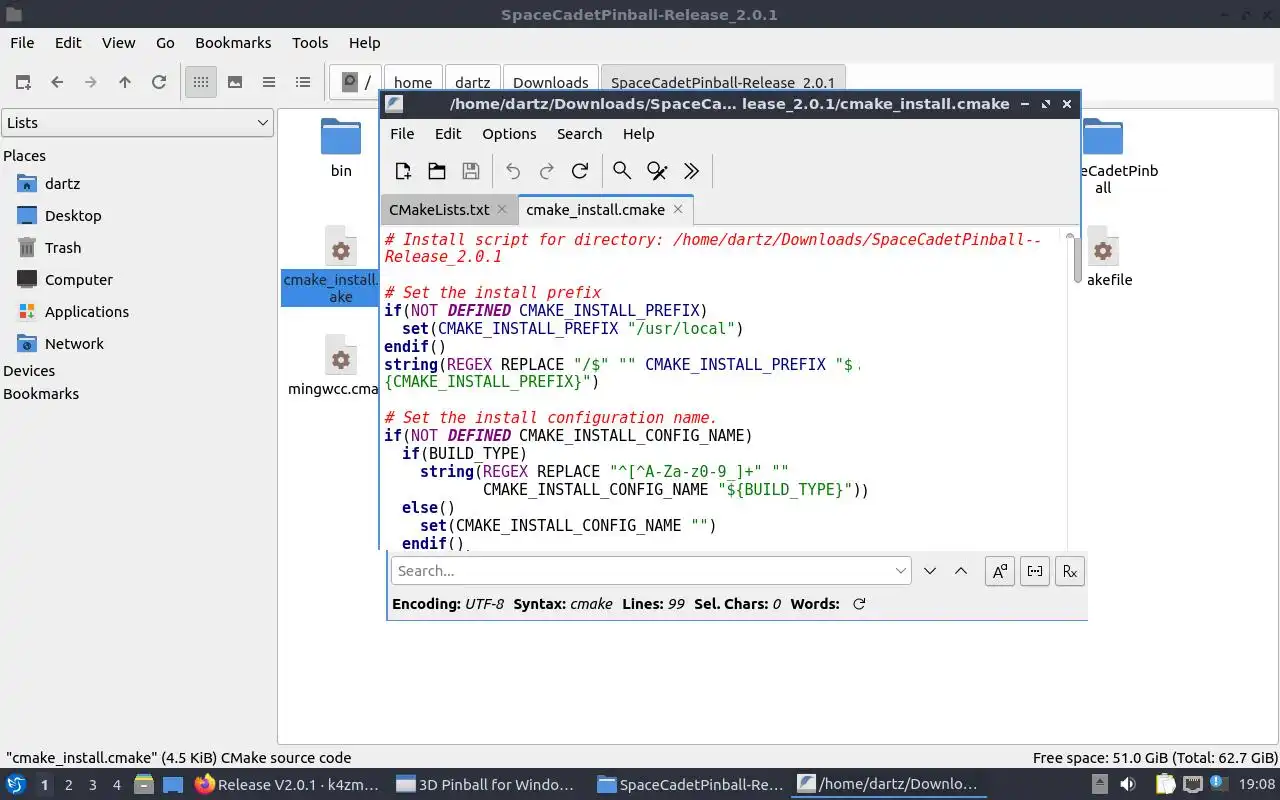1280x800 pixels.
Task: Open the file manager File menu
Action: point(22,43)
